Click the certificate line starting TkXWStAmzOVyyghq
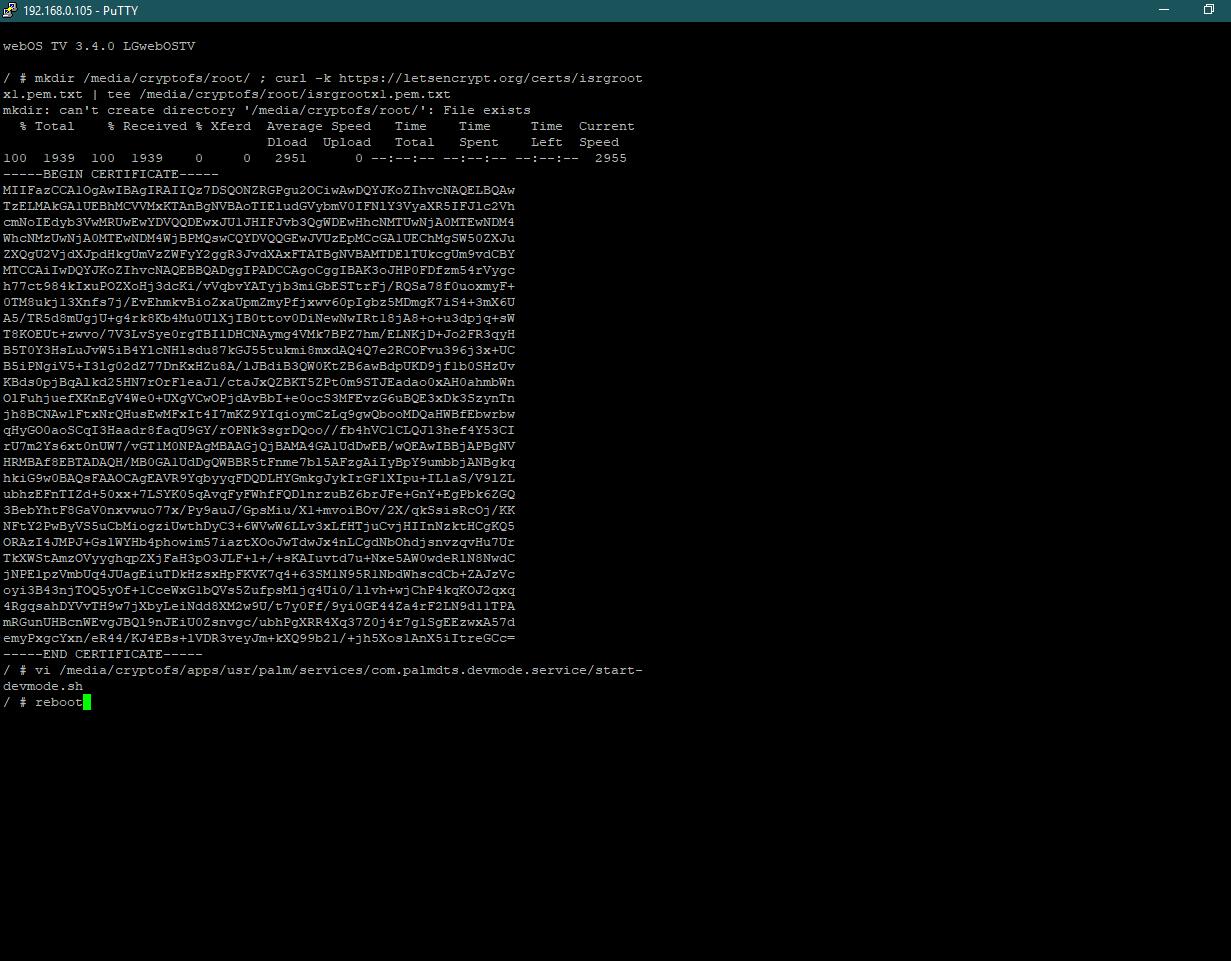The width and height of the screenshot is (1231, 961). pyautogui.click(x=259, y=558)
